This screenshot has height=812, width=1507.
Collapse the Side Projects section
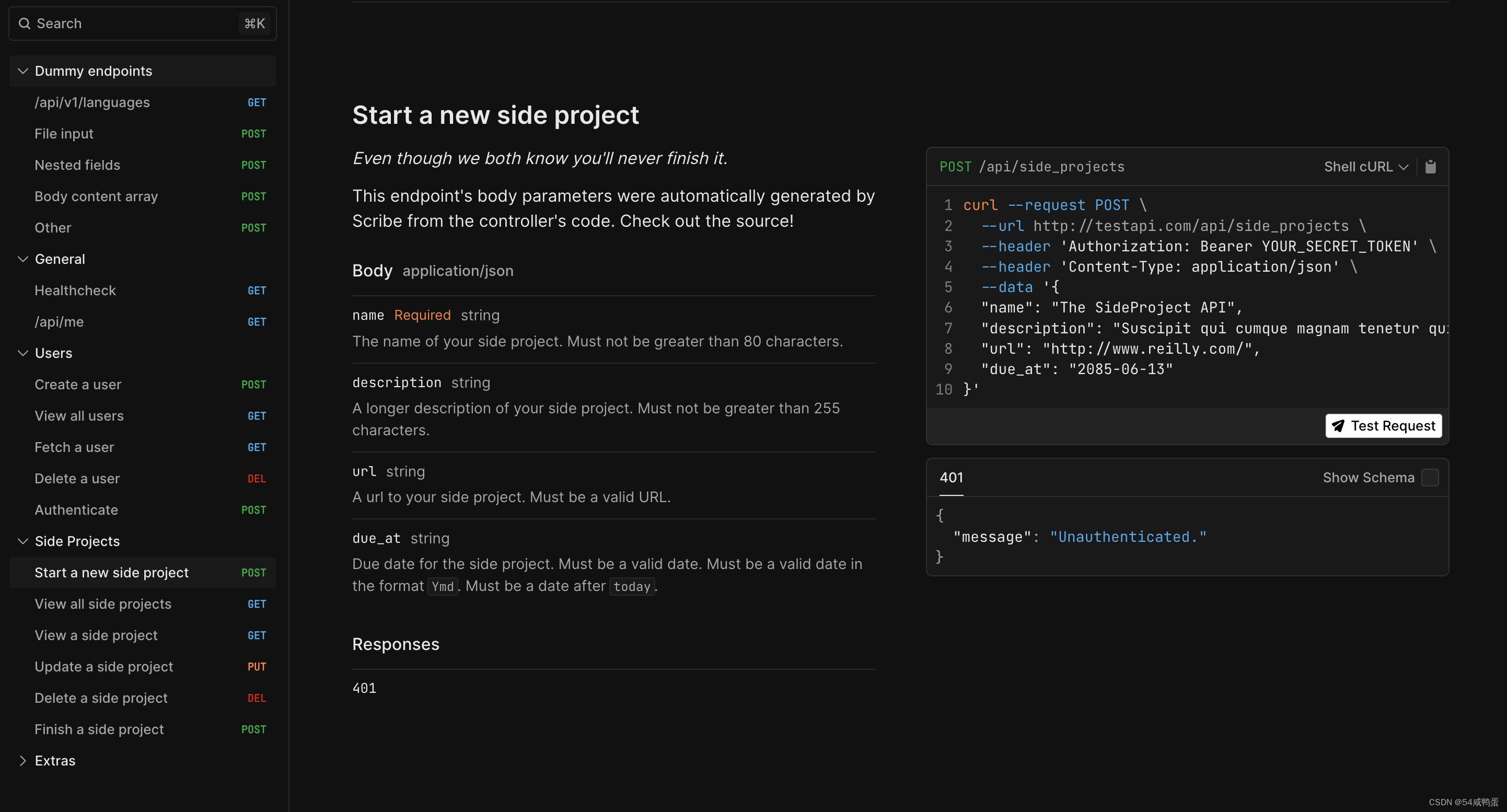tap(23, 541)
